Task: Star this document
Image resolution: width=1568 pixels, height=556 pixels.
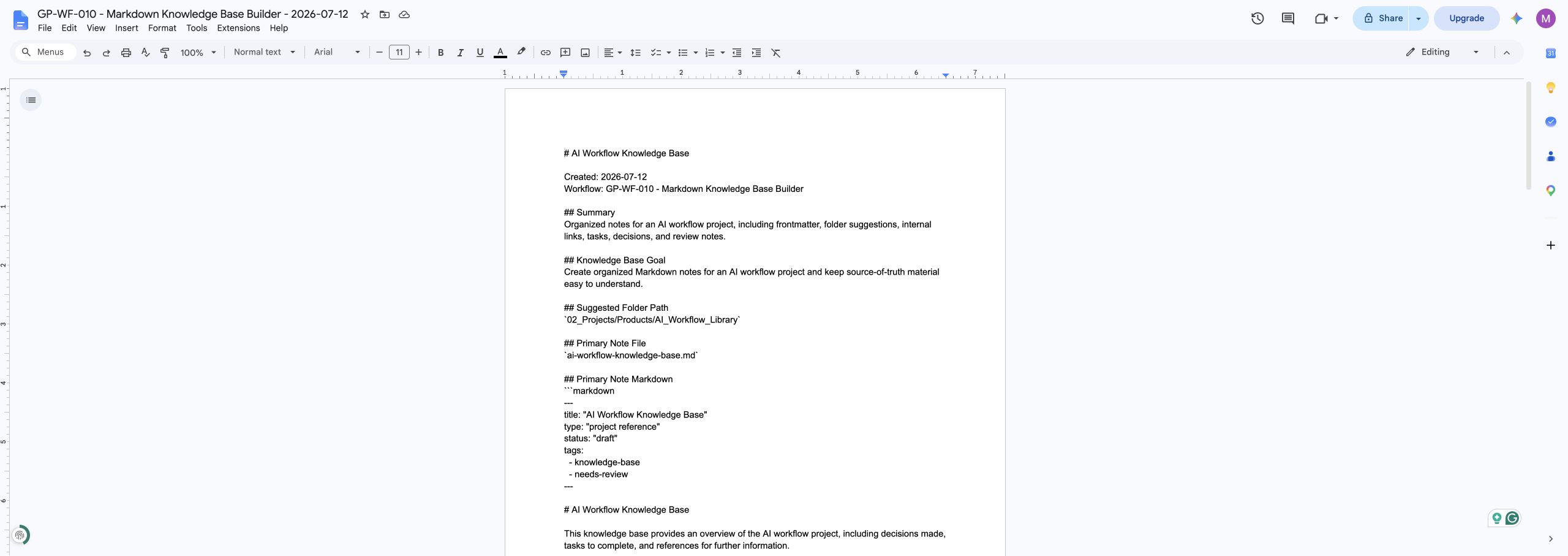Action: [x=365, y=14]
